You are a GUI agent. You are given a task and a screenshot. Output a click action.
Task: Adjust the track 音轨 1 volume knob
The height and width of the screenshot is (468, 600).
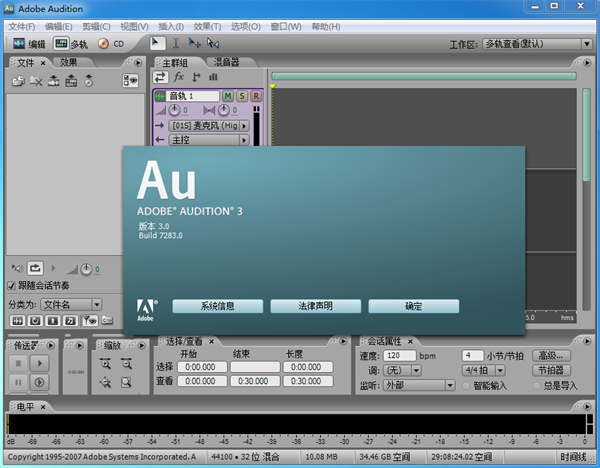[x=174, y=111]
